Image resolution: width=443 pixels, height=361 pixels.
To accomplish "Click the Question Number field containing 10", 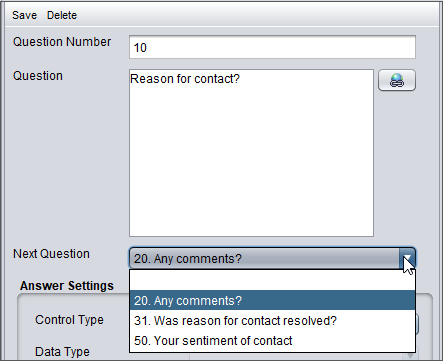I will (272, 47).
